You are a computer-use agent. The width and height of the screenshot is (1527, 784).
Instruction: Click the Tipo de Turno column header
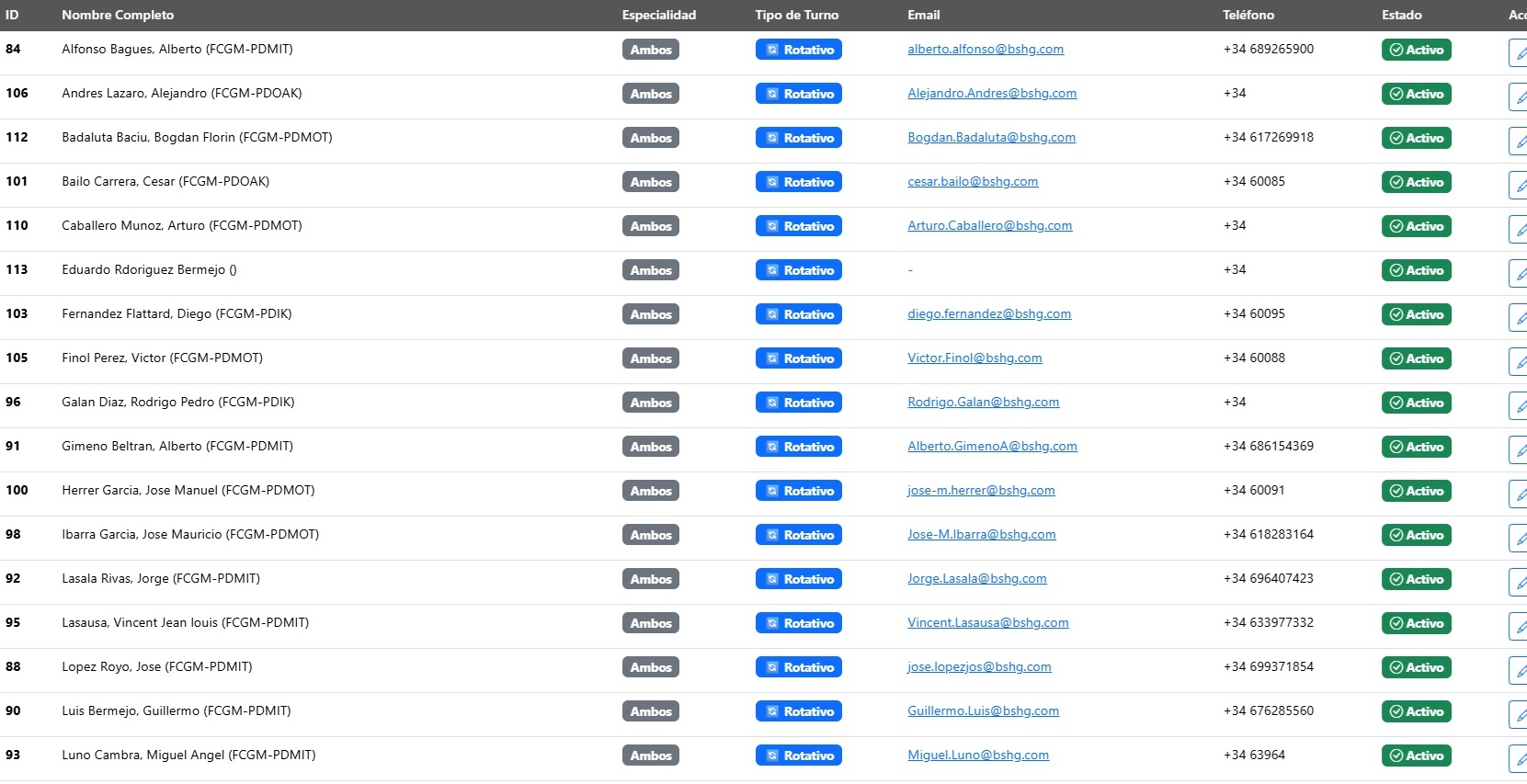click(797, 15)
